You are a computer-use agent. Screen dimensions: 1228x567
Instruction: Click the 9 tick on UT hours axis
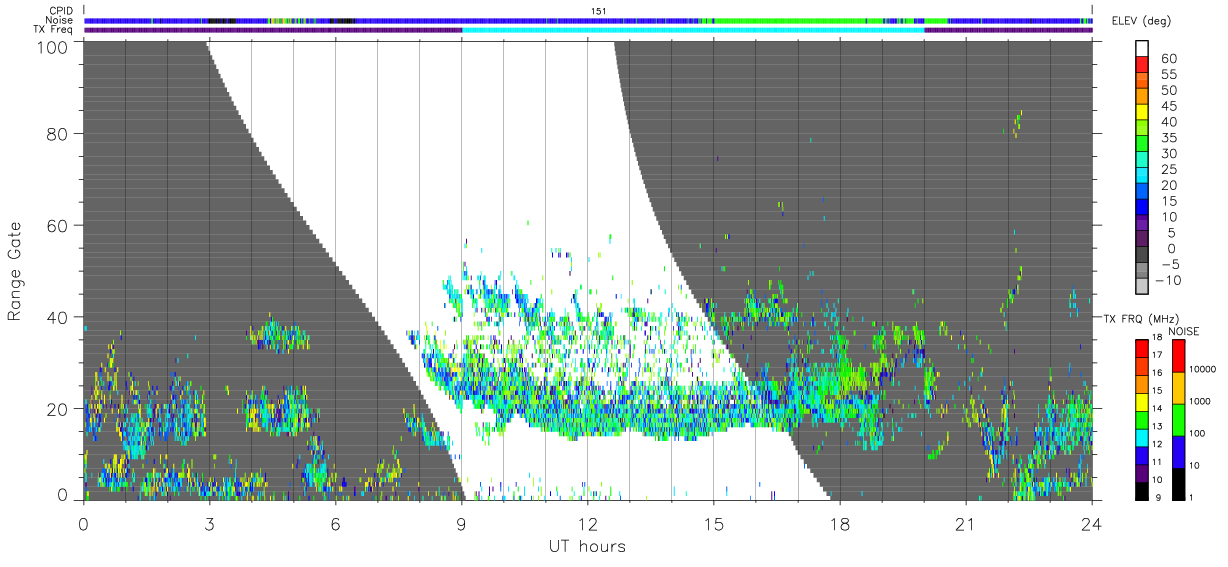(x=461, y=524)
